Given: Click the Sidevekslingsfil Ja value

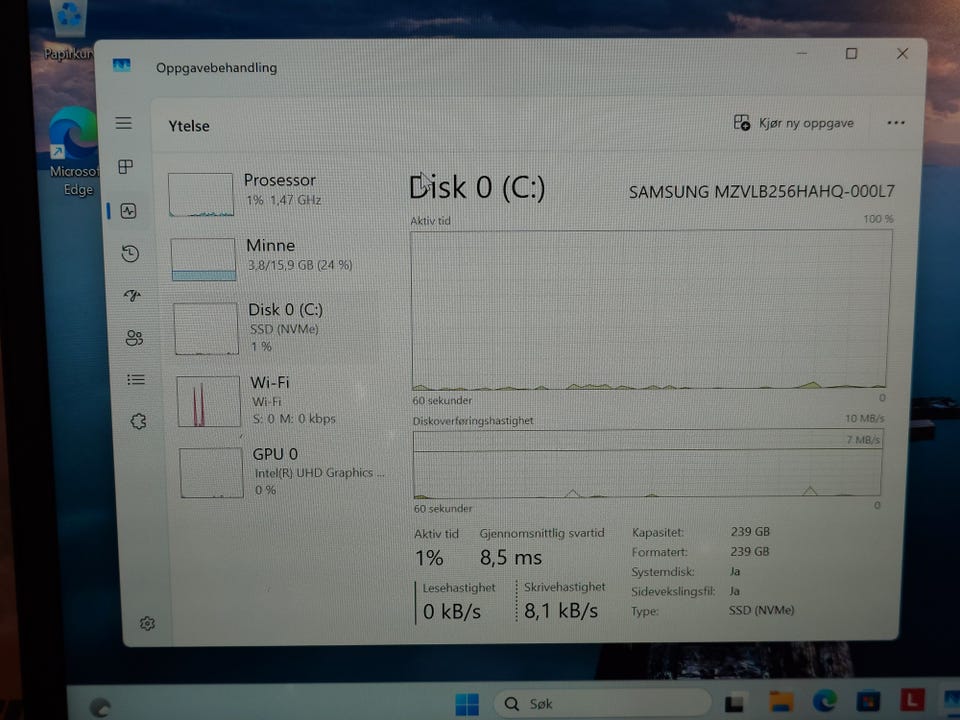Looking at the screenshot, I should pyautogui.click(x=734, y=591).
